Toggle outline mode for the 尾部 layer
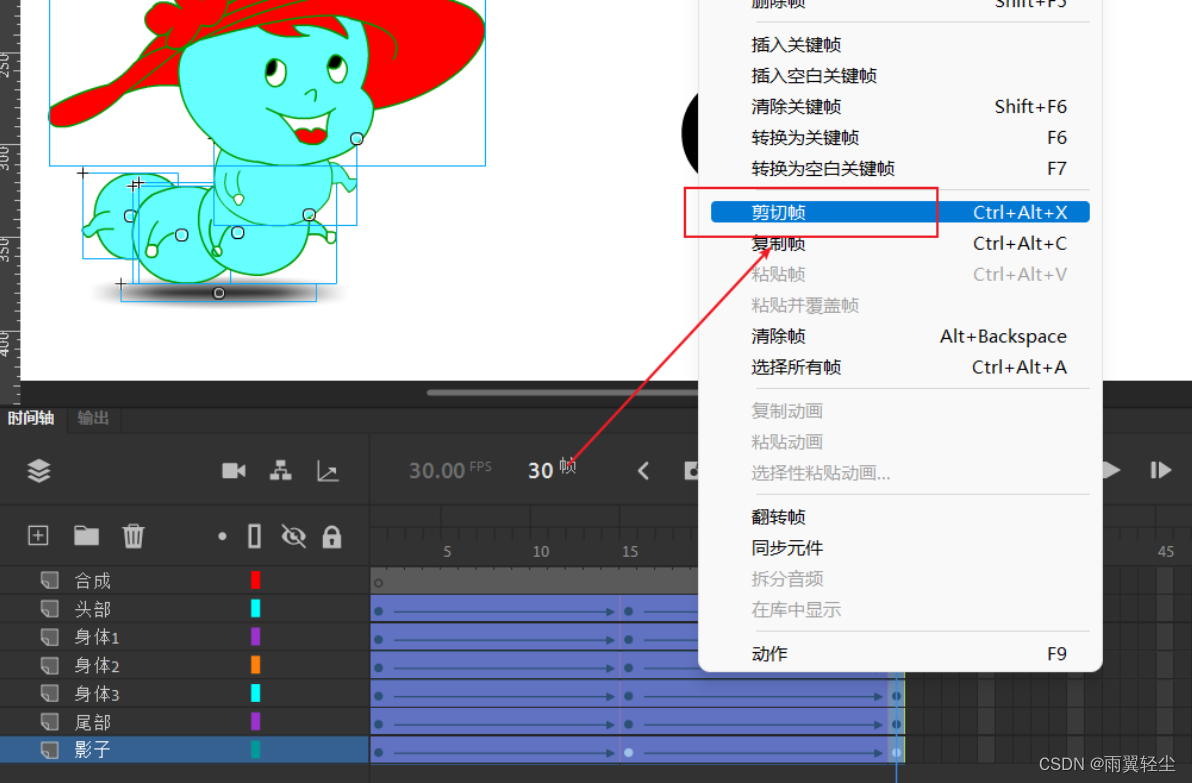The width and height of the screenshot is (1192, 783). pos(256,722)
